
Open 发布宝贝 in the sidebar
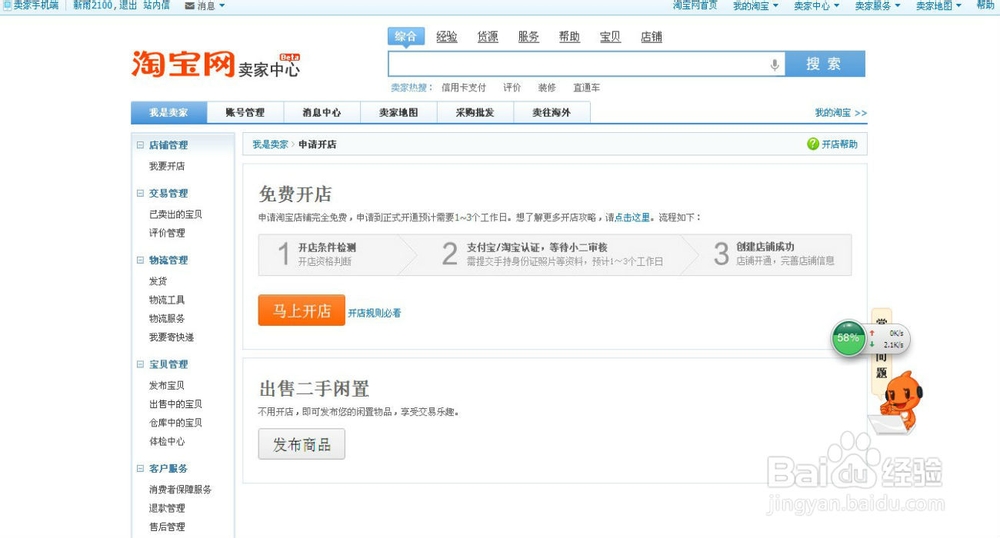167,386
